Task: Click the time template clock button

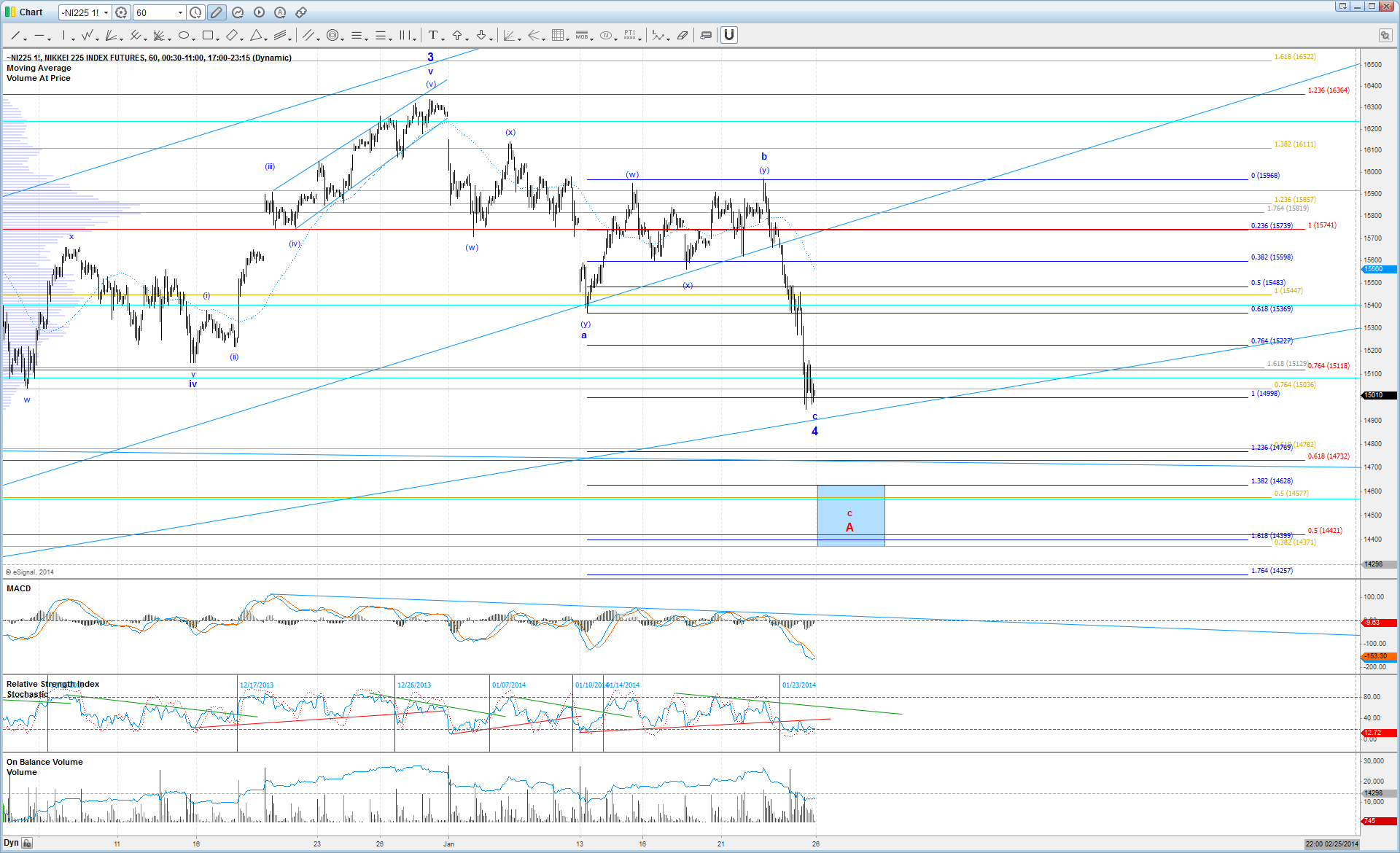Action: 196,12
